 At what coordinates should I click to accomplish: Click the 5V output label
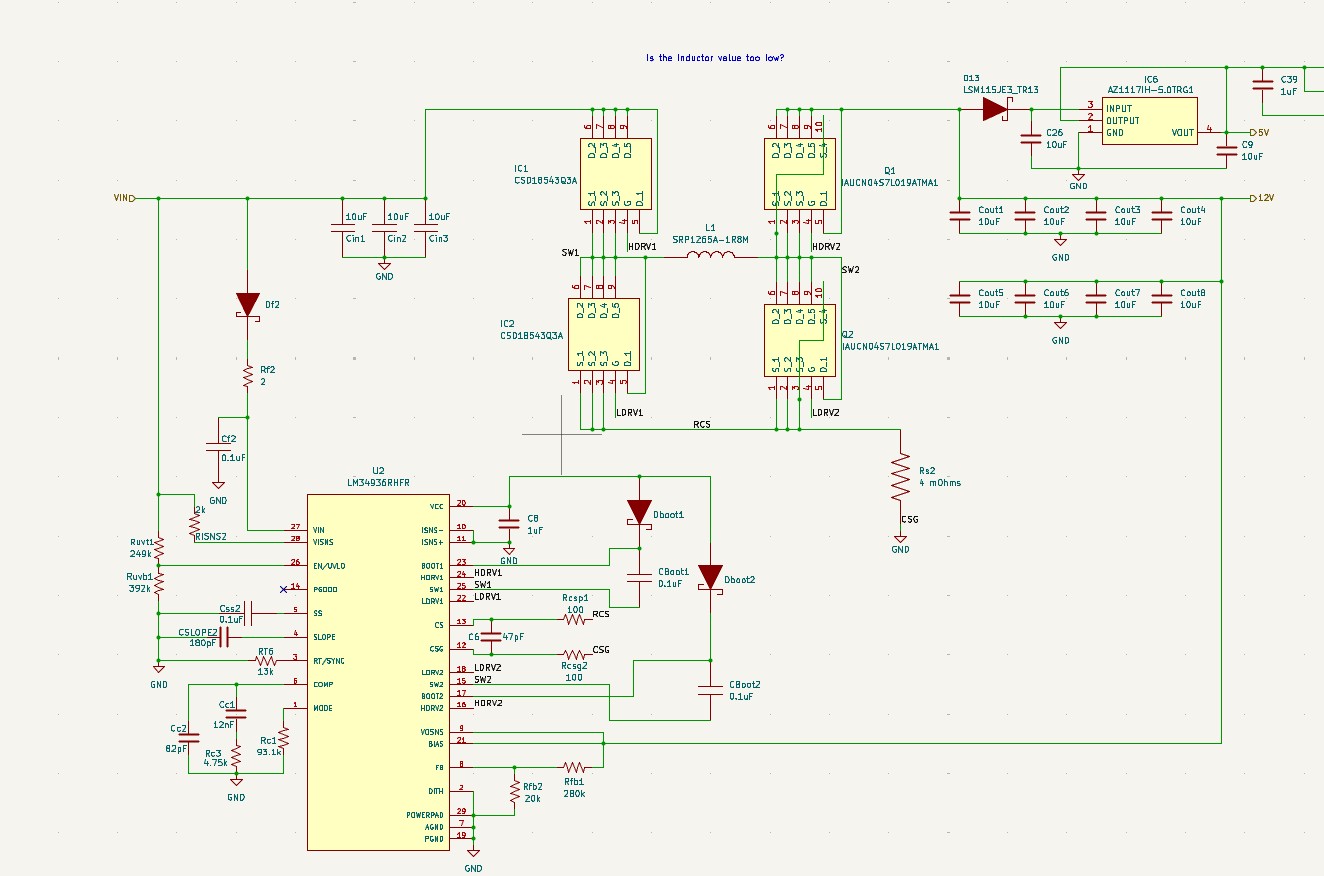[x=1260, y=132]
